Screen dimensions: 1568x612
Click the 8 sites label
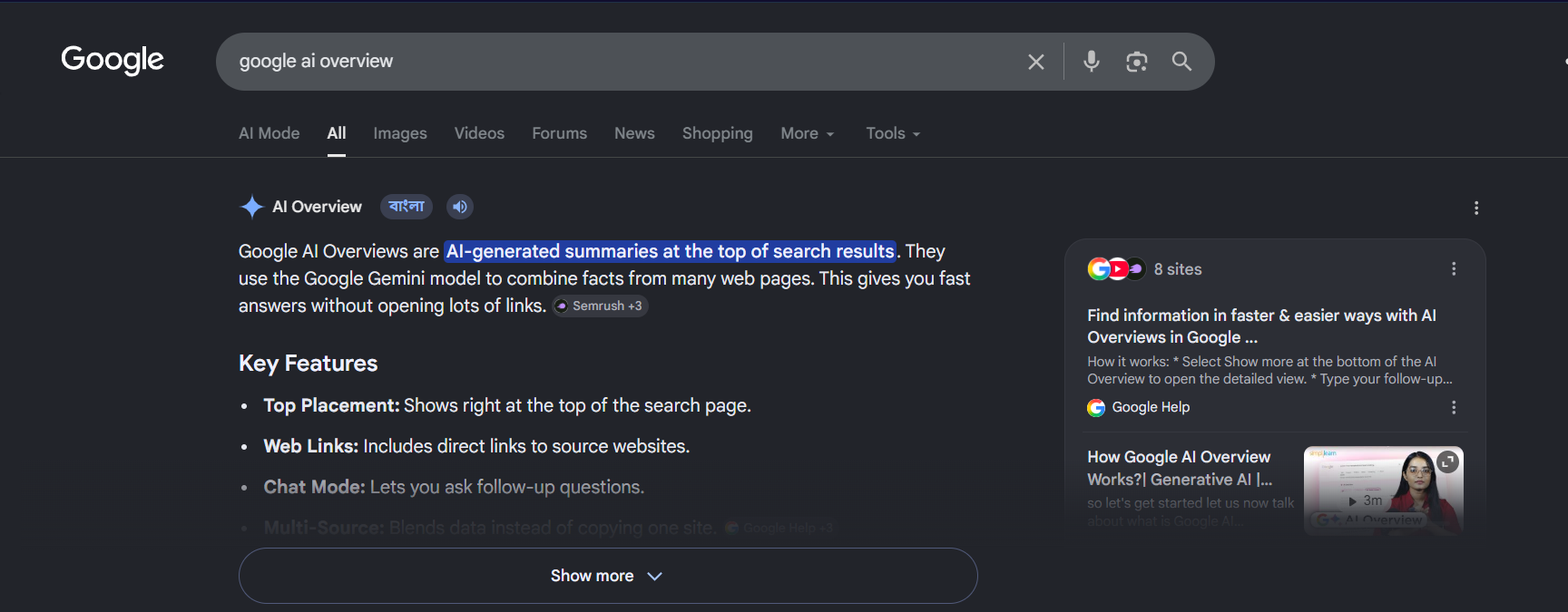[1178, 269]
